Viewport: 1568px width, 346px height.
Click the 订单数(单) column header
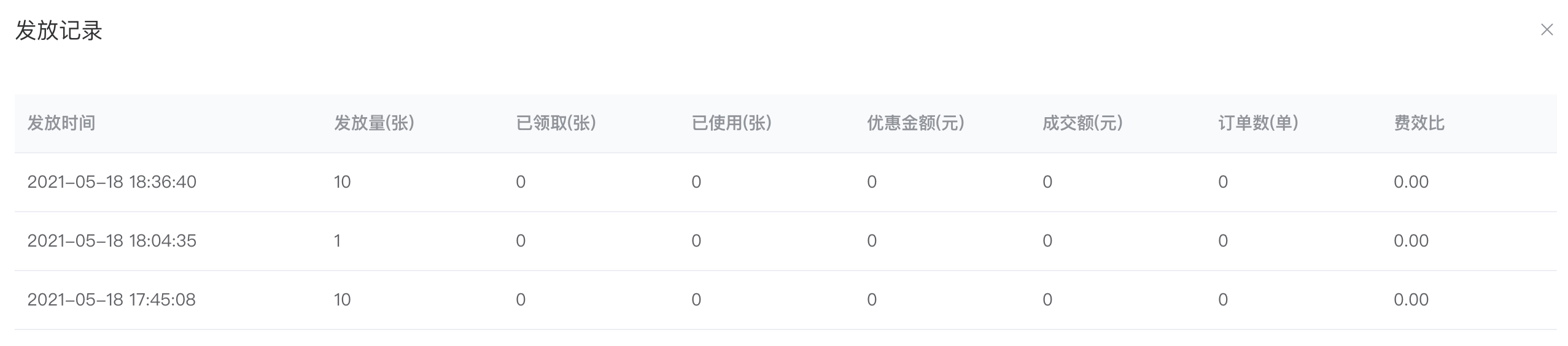pos(1258,123)
